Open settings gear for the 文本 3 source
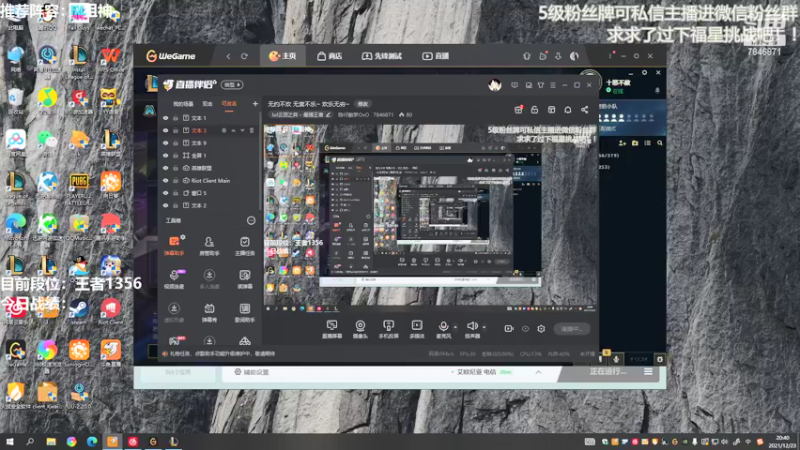The image size is (800, 450). coord(224,131)
